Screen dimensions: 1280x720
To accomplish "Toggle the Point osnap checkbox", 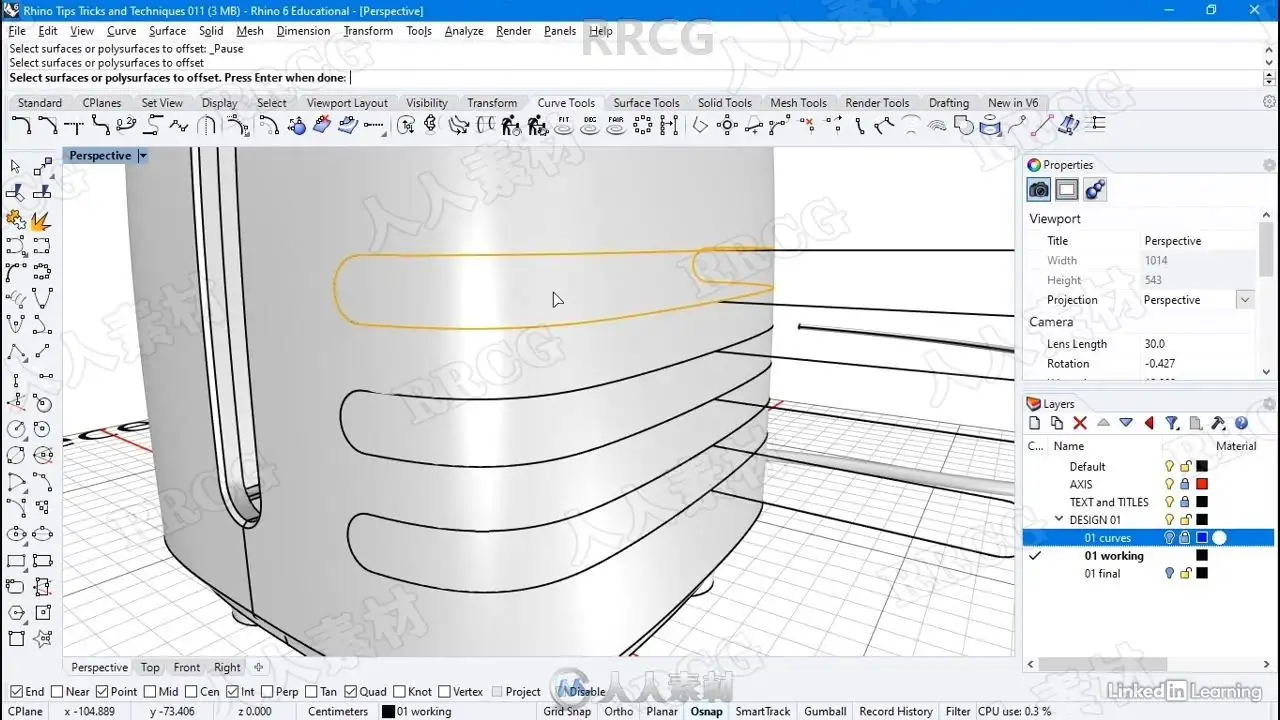I will point(102,691).
